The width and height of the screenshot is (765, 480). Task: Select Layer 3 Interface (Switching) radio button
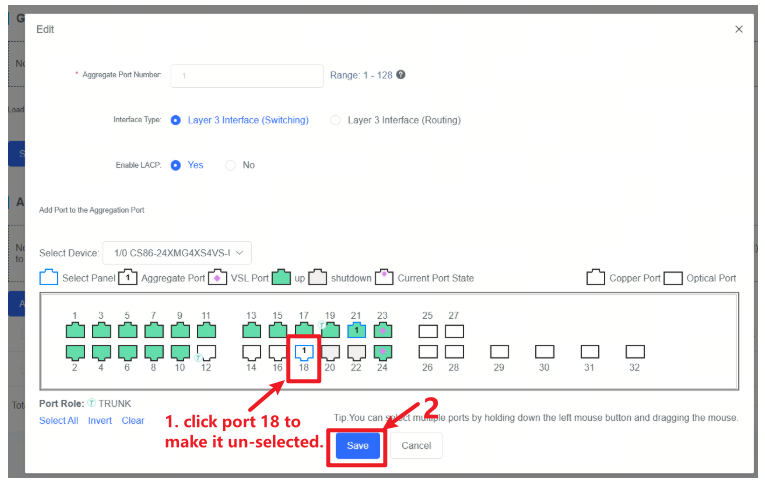[176, 120]
